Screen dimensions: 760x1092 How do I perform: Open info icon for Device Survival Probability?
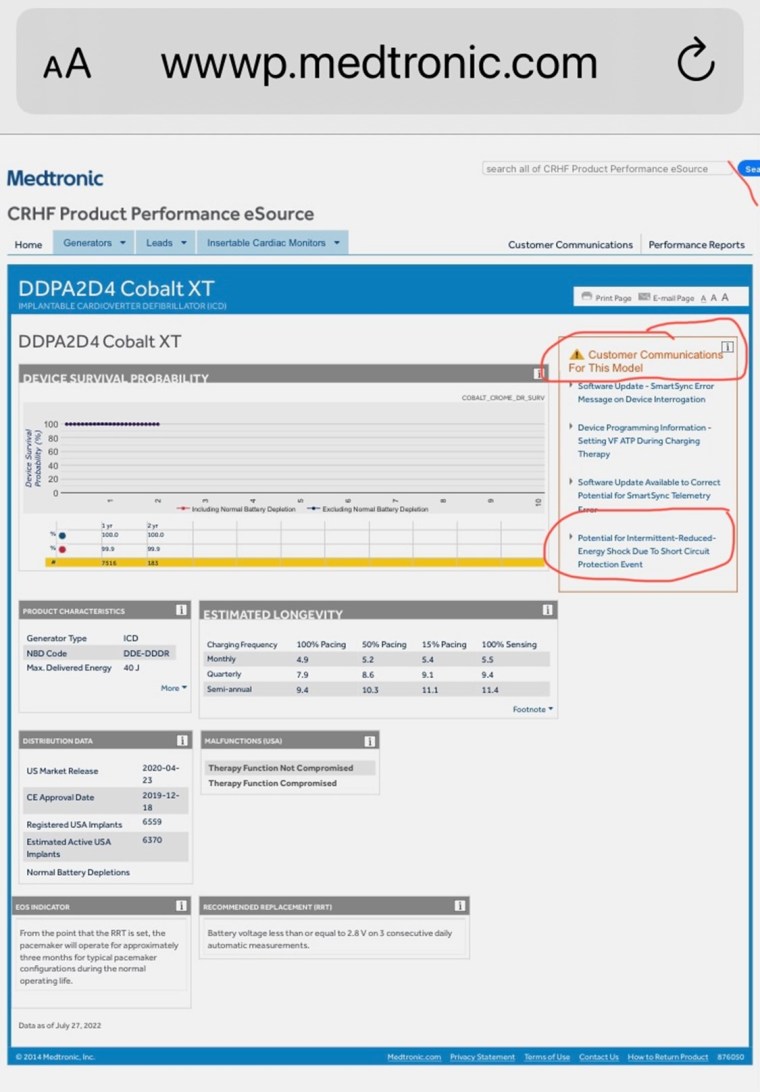pyautogui.click(x=538, y=374)
